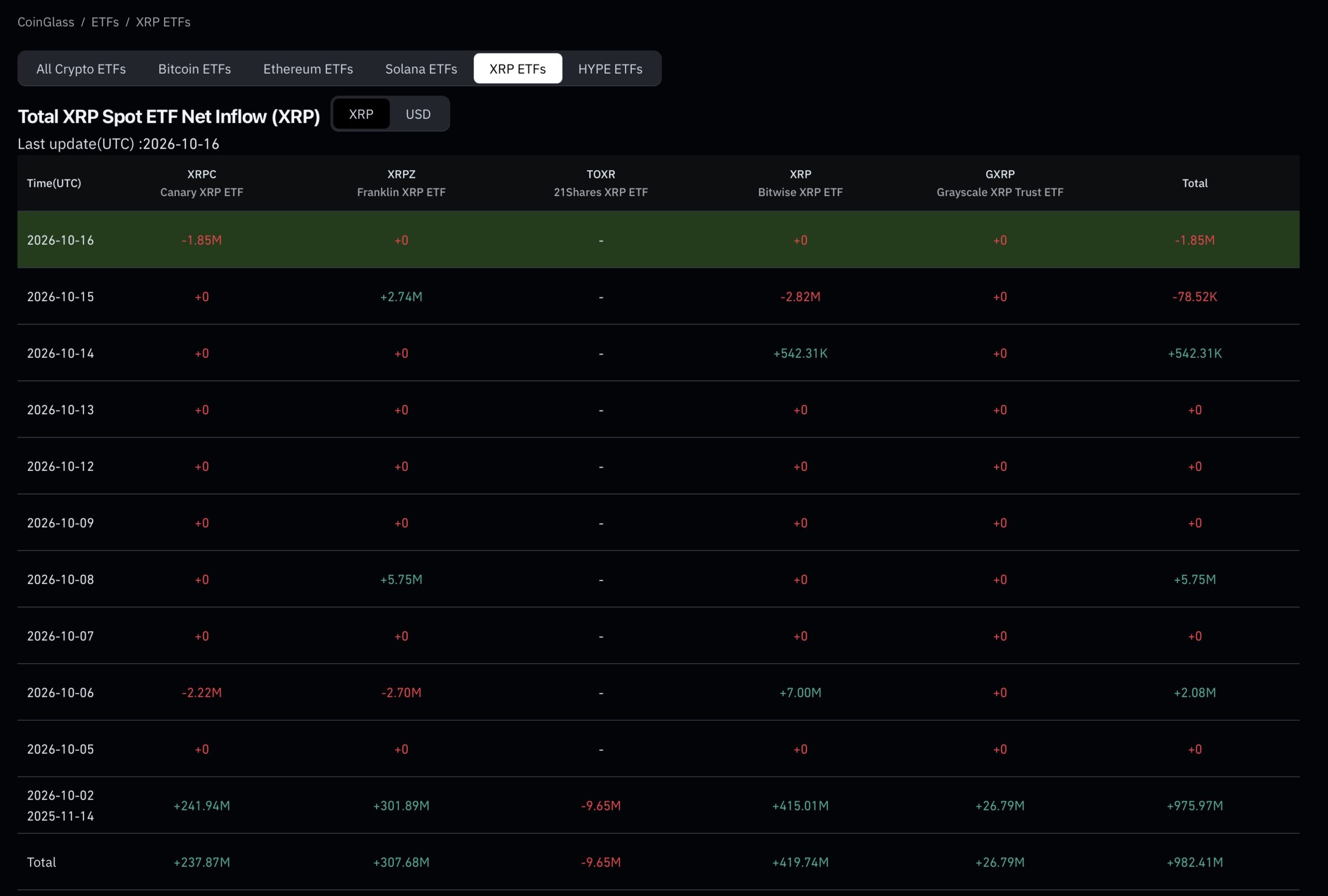This screenshot has width=1328, height=896.
Task: Click the Bitwise XRP ETF column header
Action: click(800, 183)
